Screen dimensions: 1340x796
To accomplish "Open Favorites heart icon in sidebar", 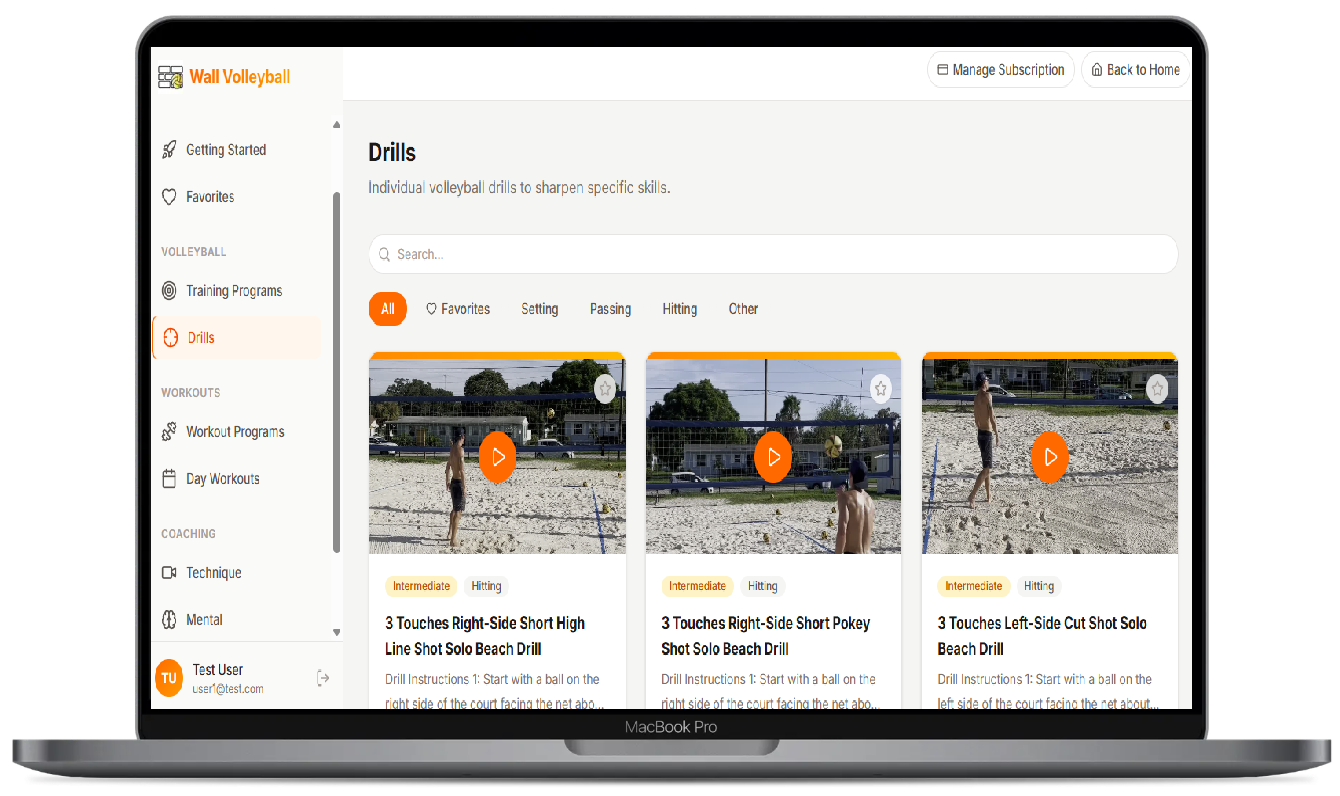I will [x=169, y=197].
